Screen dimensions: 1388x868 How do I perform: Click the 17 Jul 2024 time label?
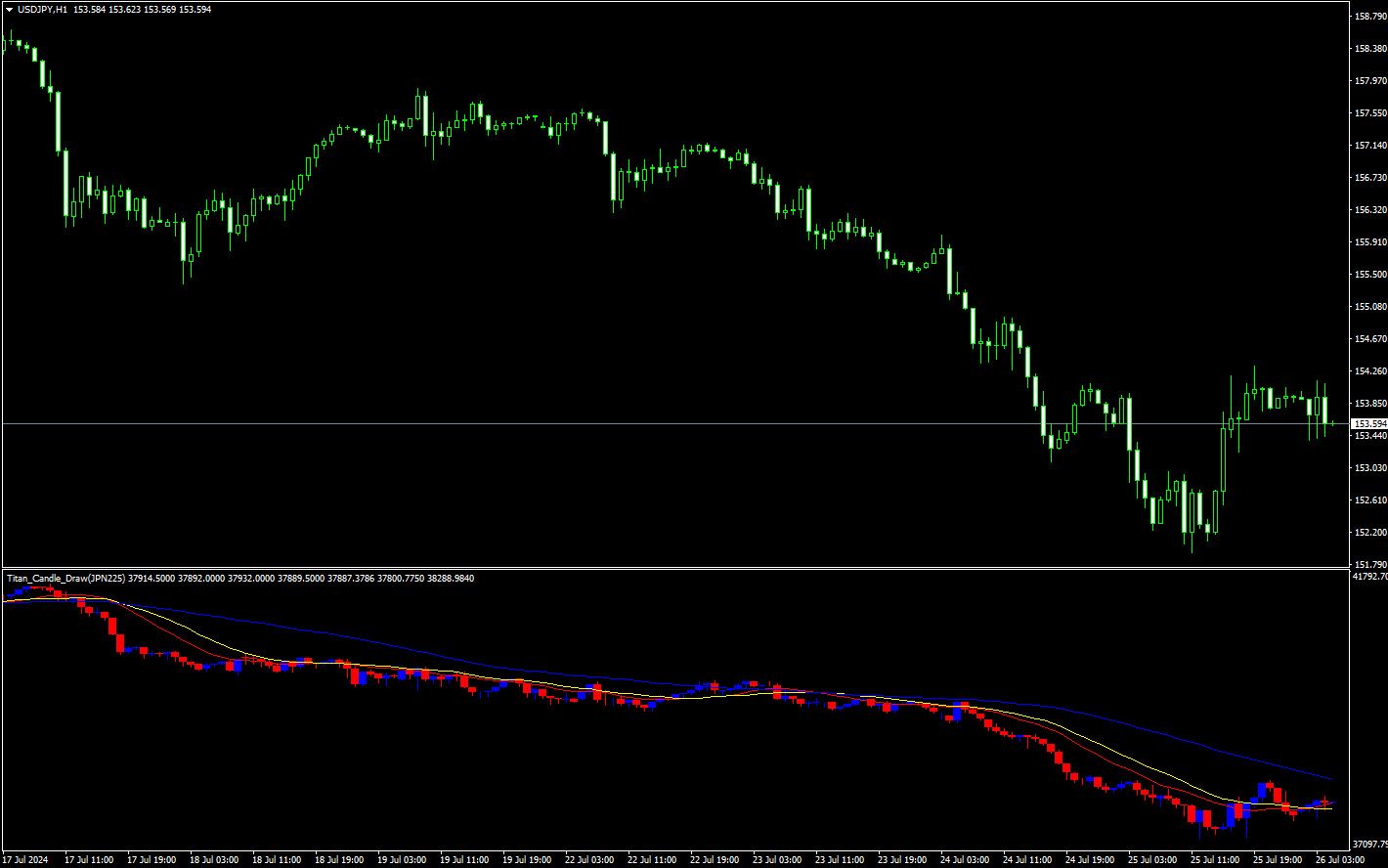click(26, 859)
